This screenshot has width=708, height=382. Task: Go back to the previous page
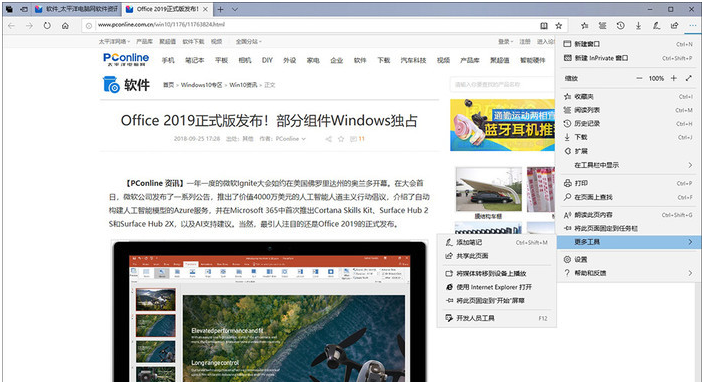tap(11, 26)
